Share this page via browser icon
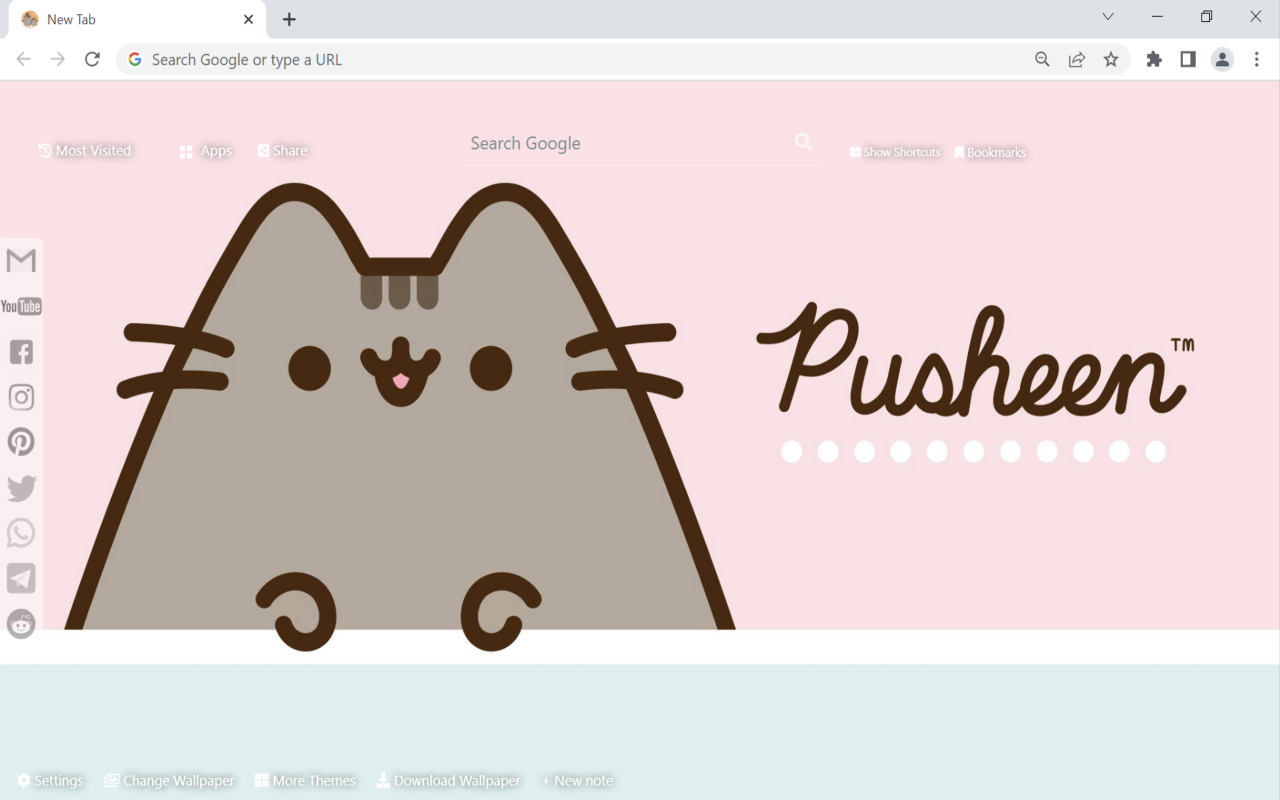1280x800 pixels. (1077, 59)
